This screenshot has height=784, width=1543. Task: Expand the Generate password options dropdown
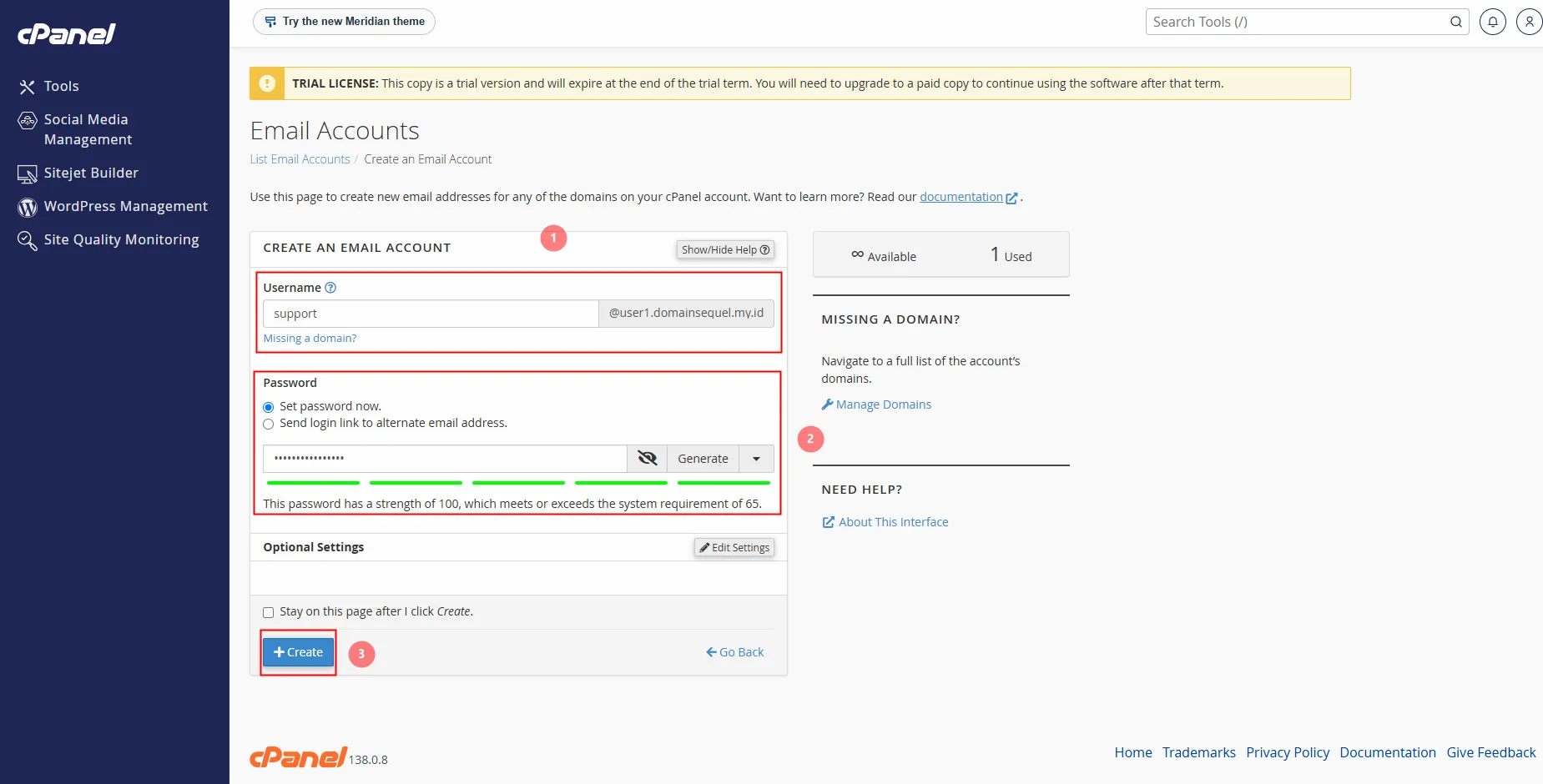[x=757, y=459]
